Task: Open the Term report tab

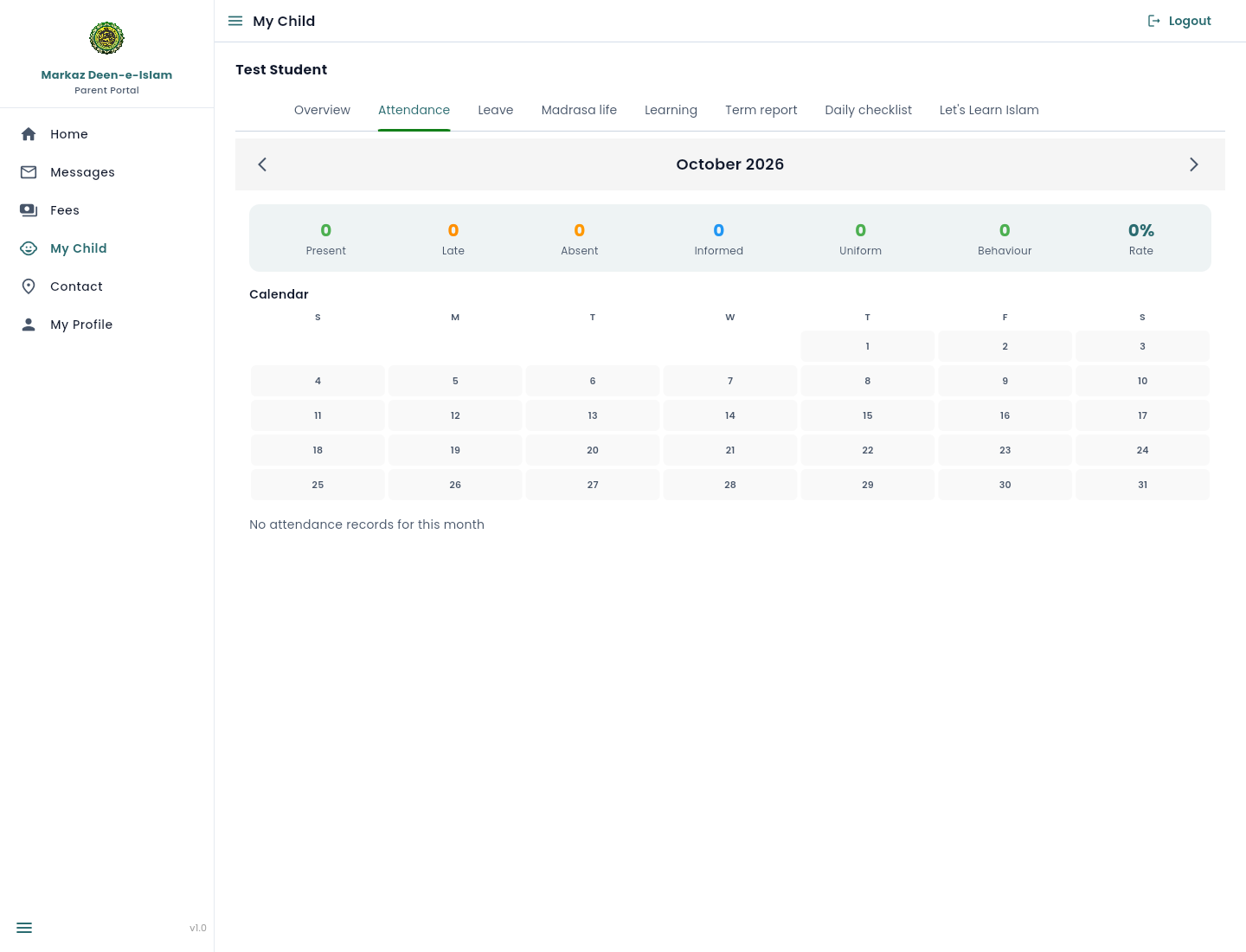Action: [761, 110]
